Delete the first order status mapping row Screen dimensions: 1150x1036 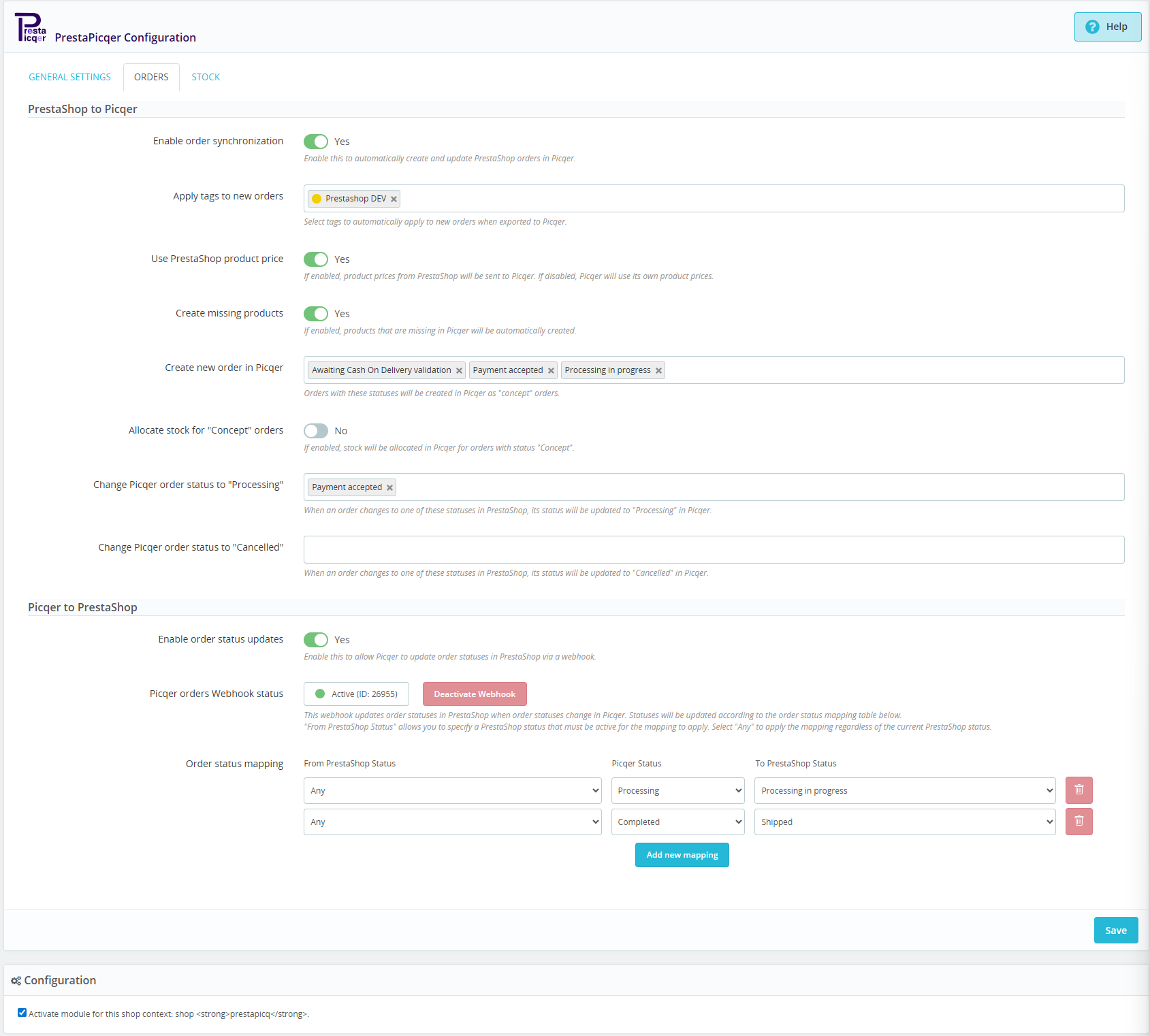point(1079,790)
